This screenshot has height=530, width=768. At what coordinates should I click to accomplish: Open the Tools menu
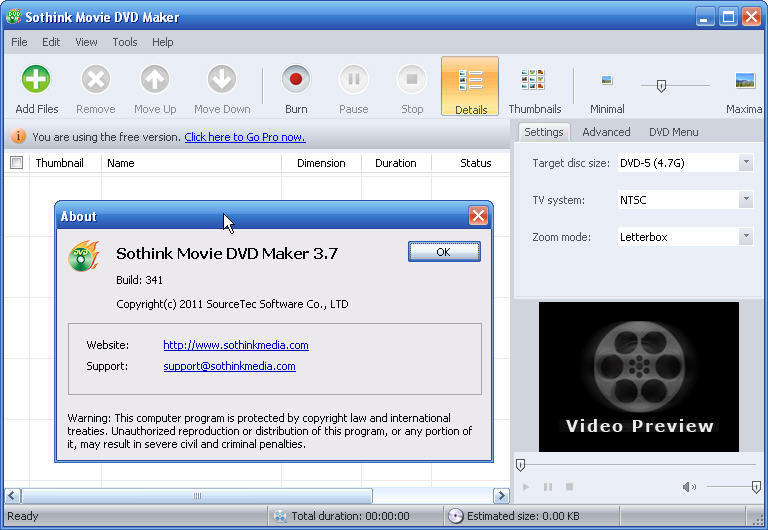pos(125,42)
